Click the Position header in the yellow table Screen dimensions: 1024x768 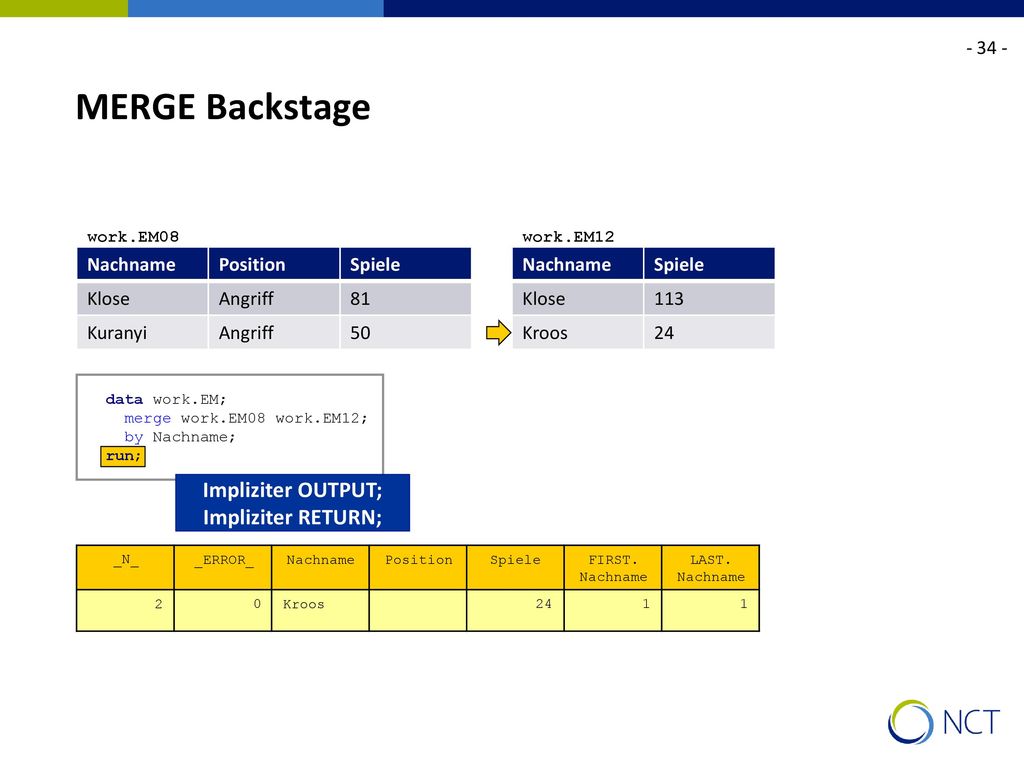click(x=418, y=568)
